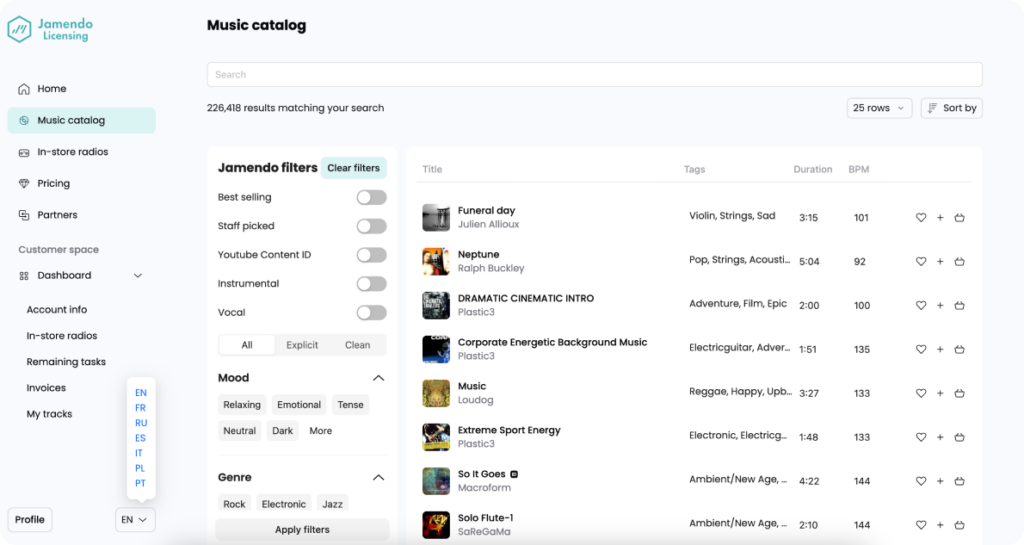The height and width of the screenshot is (545, 1024).
Task: Show More mood tags
Action: click(321, 431)
